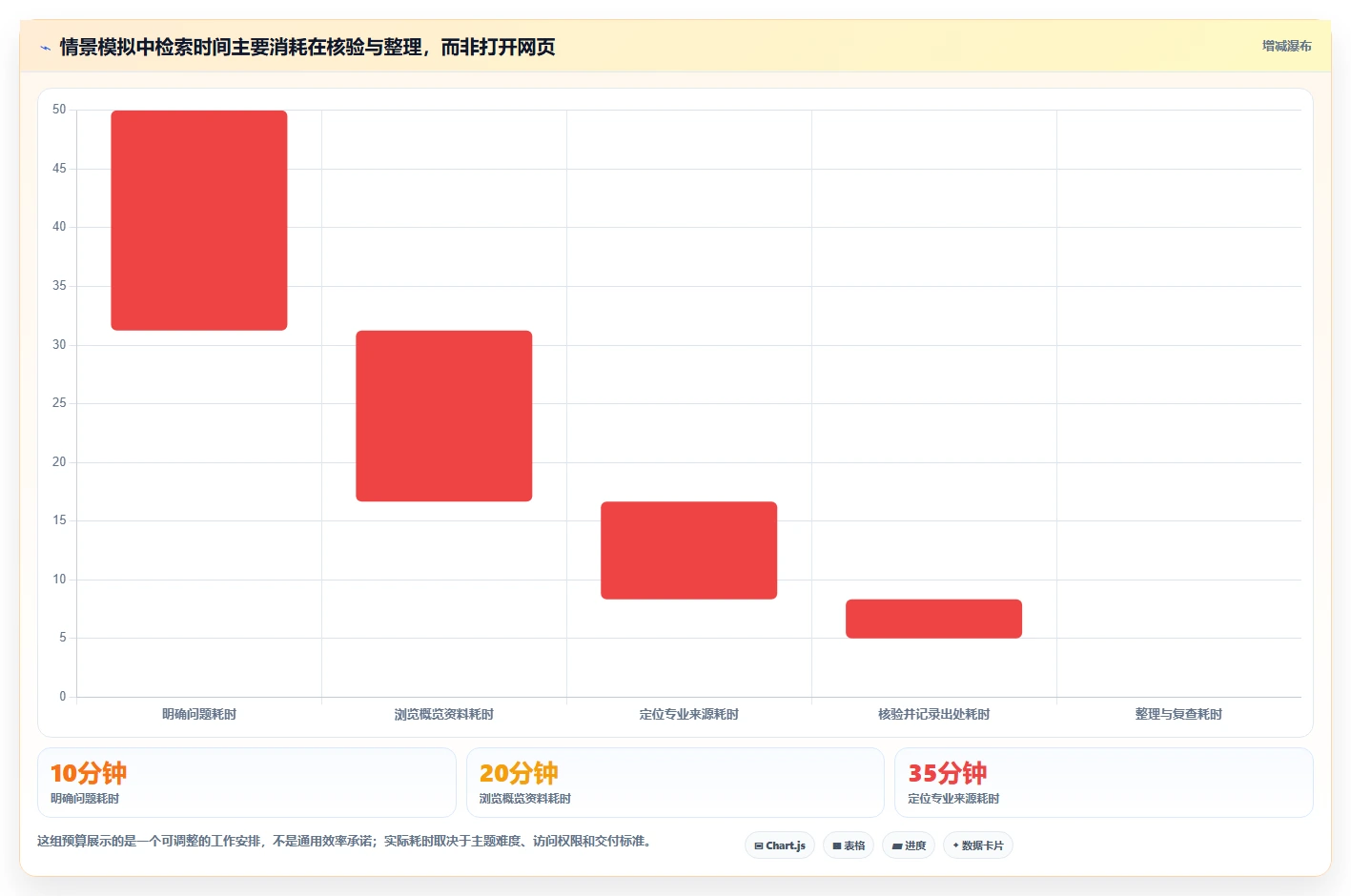This screenshot has height=896, width=1351.
Task: Select the 数据卡片 chip
Action: (978, 845)
